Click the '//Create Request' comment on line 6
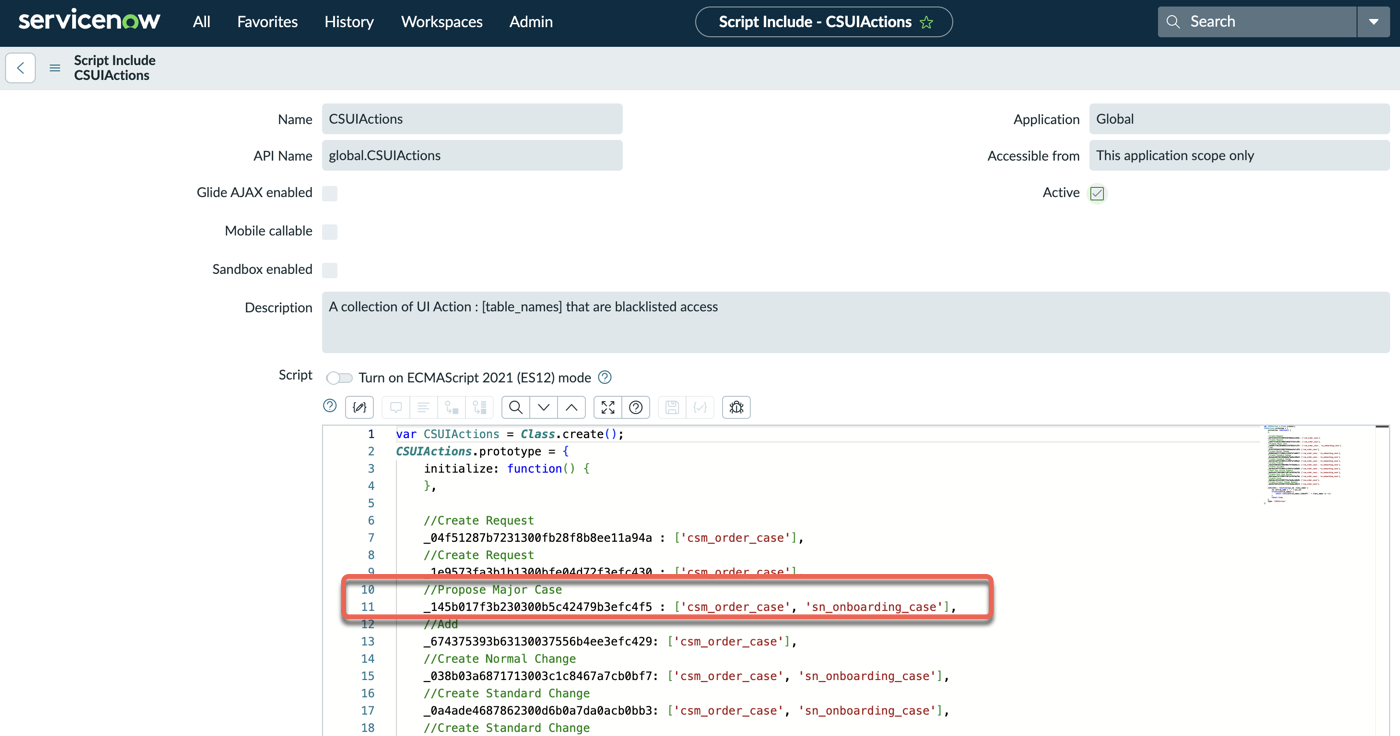Image resolution: width=1400 pixels, height=736 pixels. pos(479,520)
